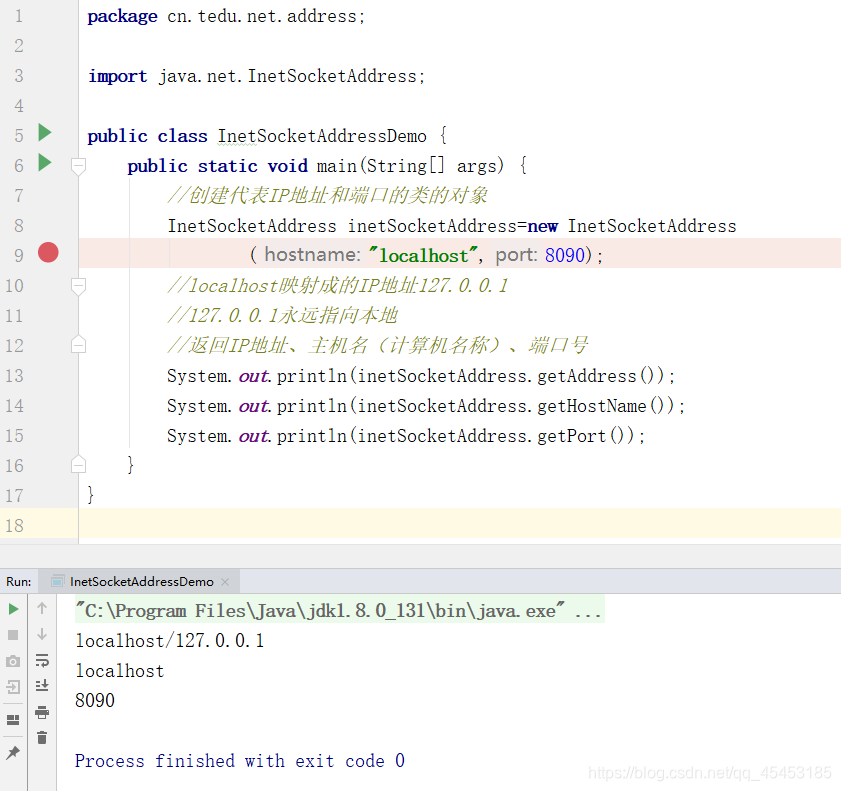This screenshot has height=791, width=841.
Task: Click the "localhost" string literal on line 9
Action: point(423,255)
